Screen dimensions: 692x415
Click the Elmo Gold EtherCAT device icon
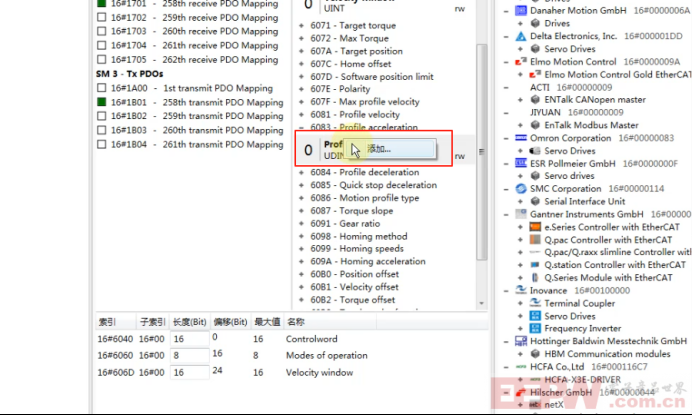pos(535,75)
